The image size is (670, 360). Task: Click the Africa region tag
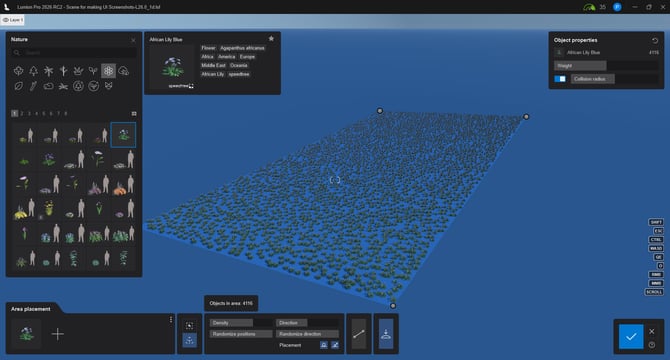click(x=207, y=56)
